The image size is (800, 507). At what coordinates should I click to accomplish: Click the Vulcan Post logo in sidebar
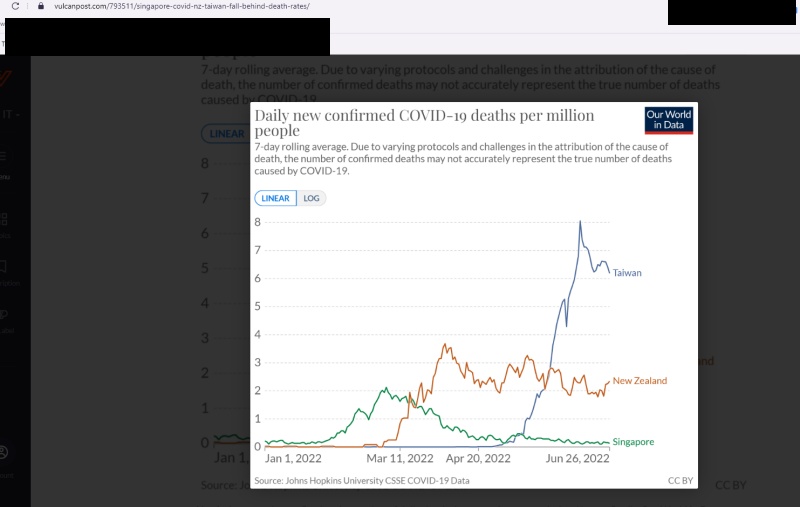6,80
